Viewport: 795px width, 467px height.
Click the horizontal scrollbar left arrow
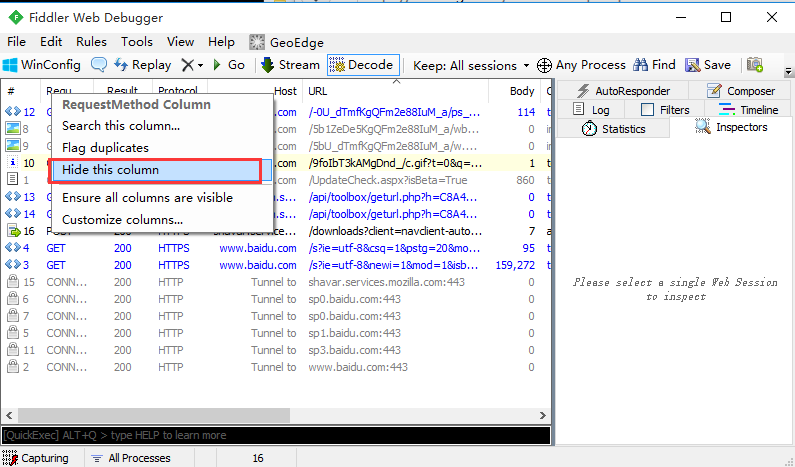(9, 415)
